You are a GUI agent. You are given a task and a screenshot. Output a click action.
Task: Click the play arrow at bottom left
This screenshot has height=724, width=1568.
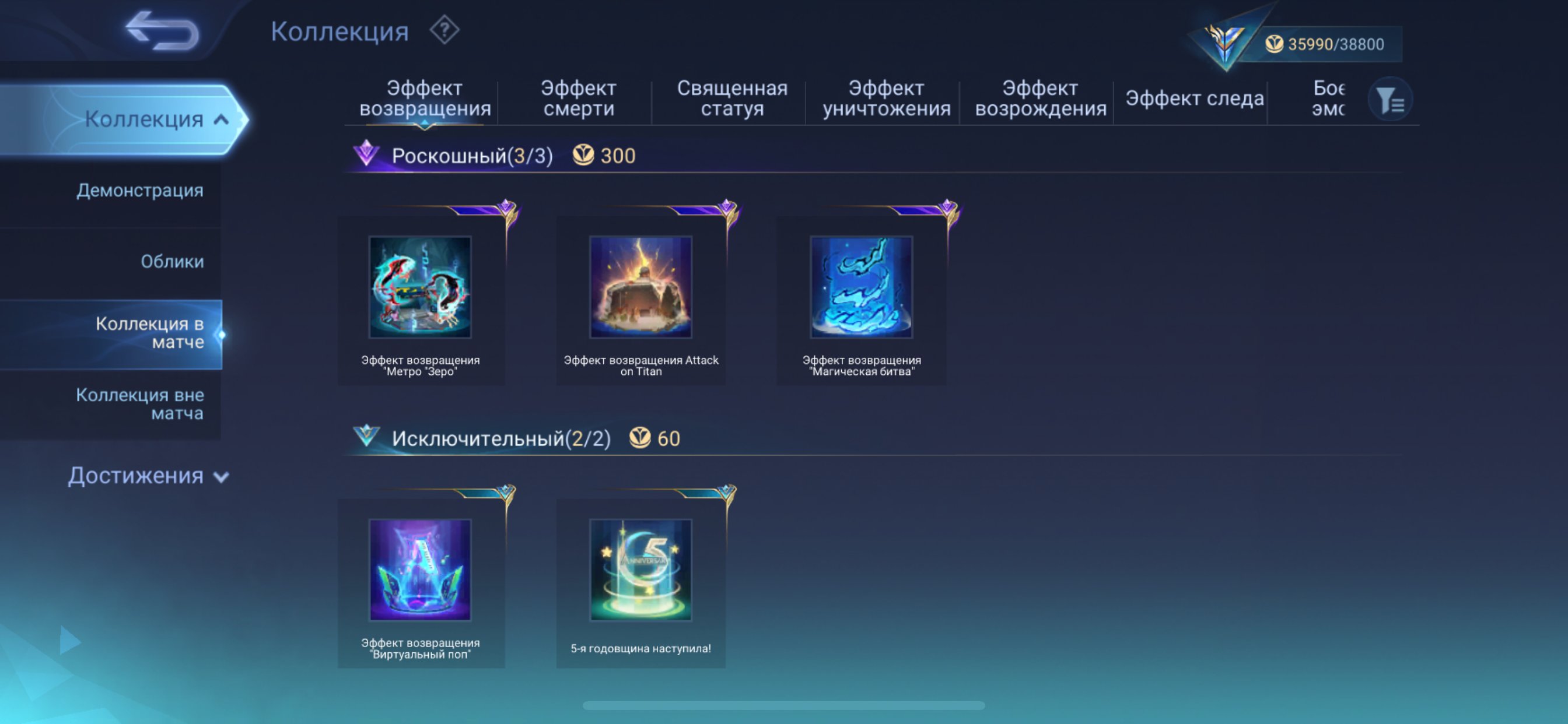tap(70, 641)
